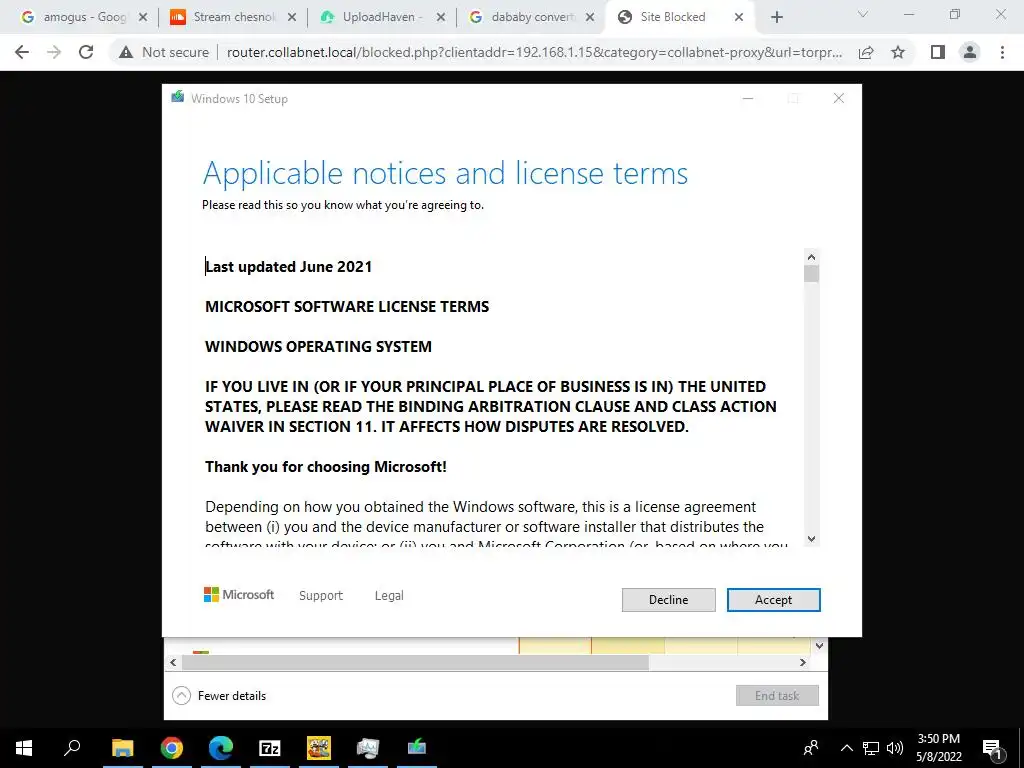Image resolution: width=1024 pixels, height=768 pixels.
Task: Click Windows 10 Setup title bar icon
Action: click(x=178, y=97)
